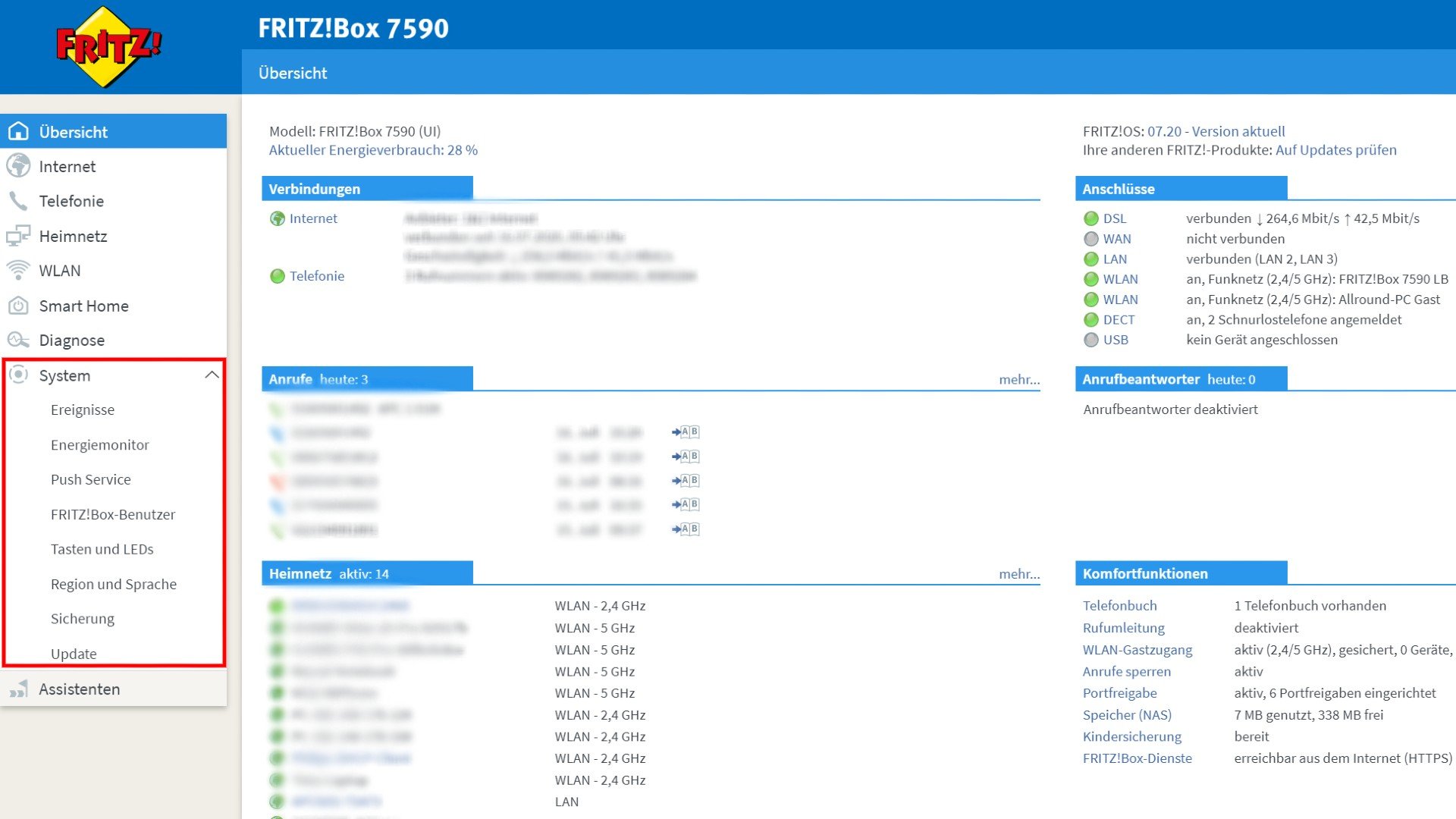The height and width of the screenshot is (819, 1456).
Task: Click Auf Updates prüfen link
Action: 1336,150
